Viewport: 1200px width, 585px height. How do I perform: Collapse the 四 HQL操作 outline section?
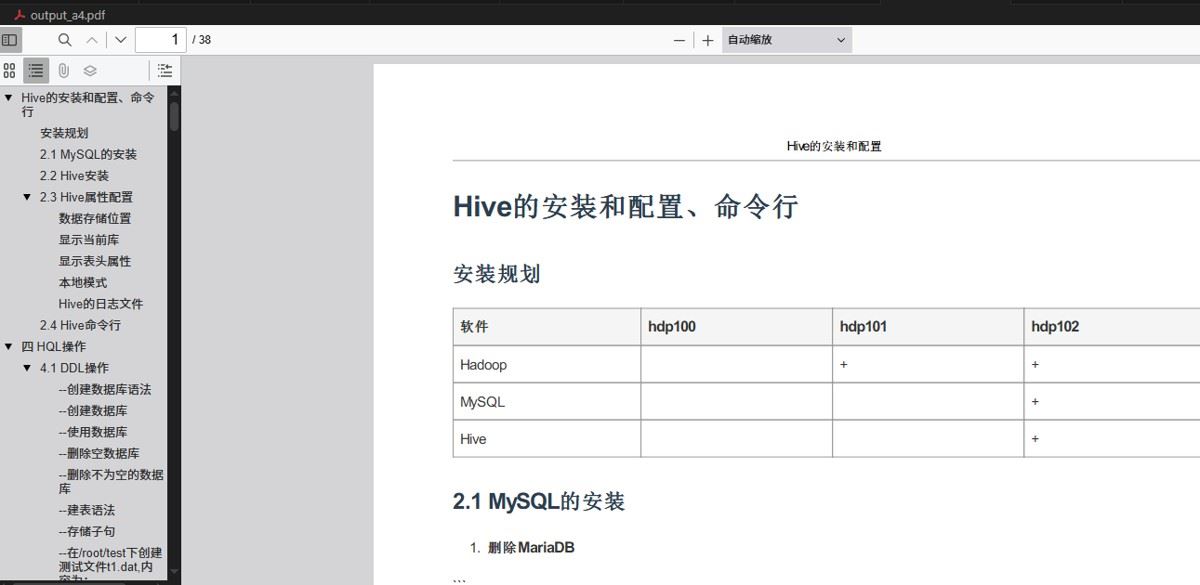tap(9, 346)
